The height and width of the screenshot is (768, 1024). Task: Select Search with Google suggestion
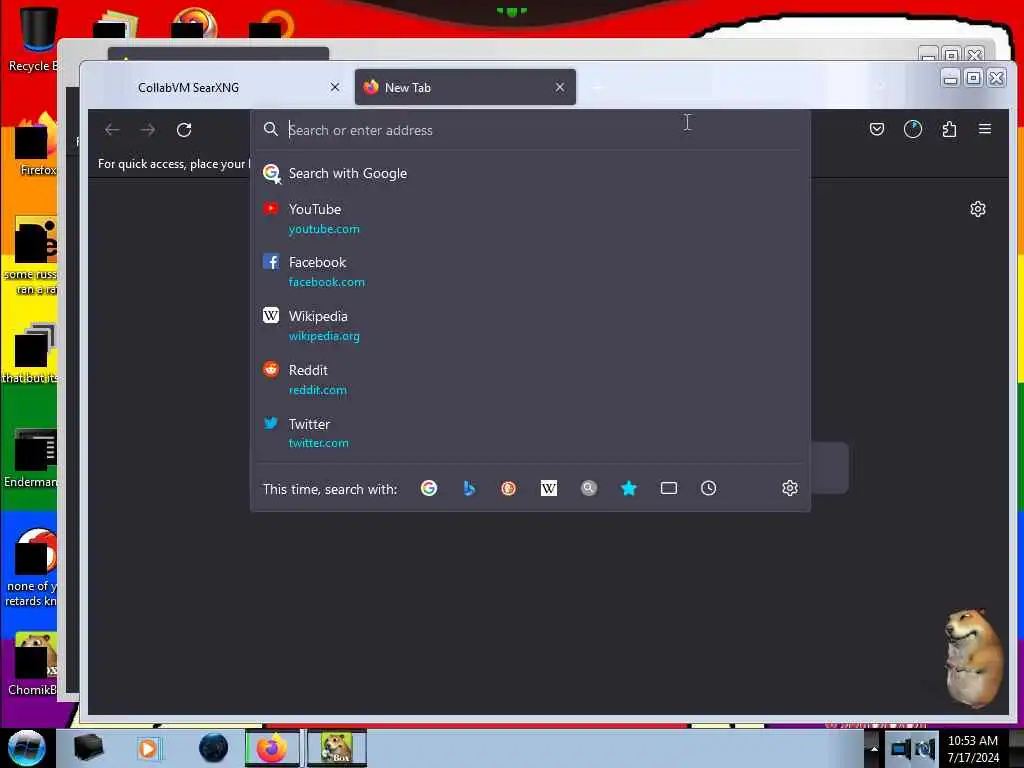coord(530,174)
